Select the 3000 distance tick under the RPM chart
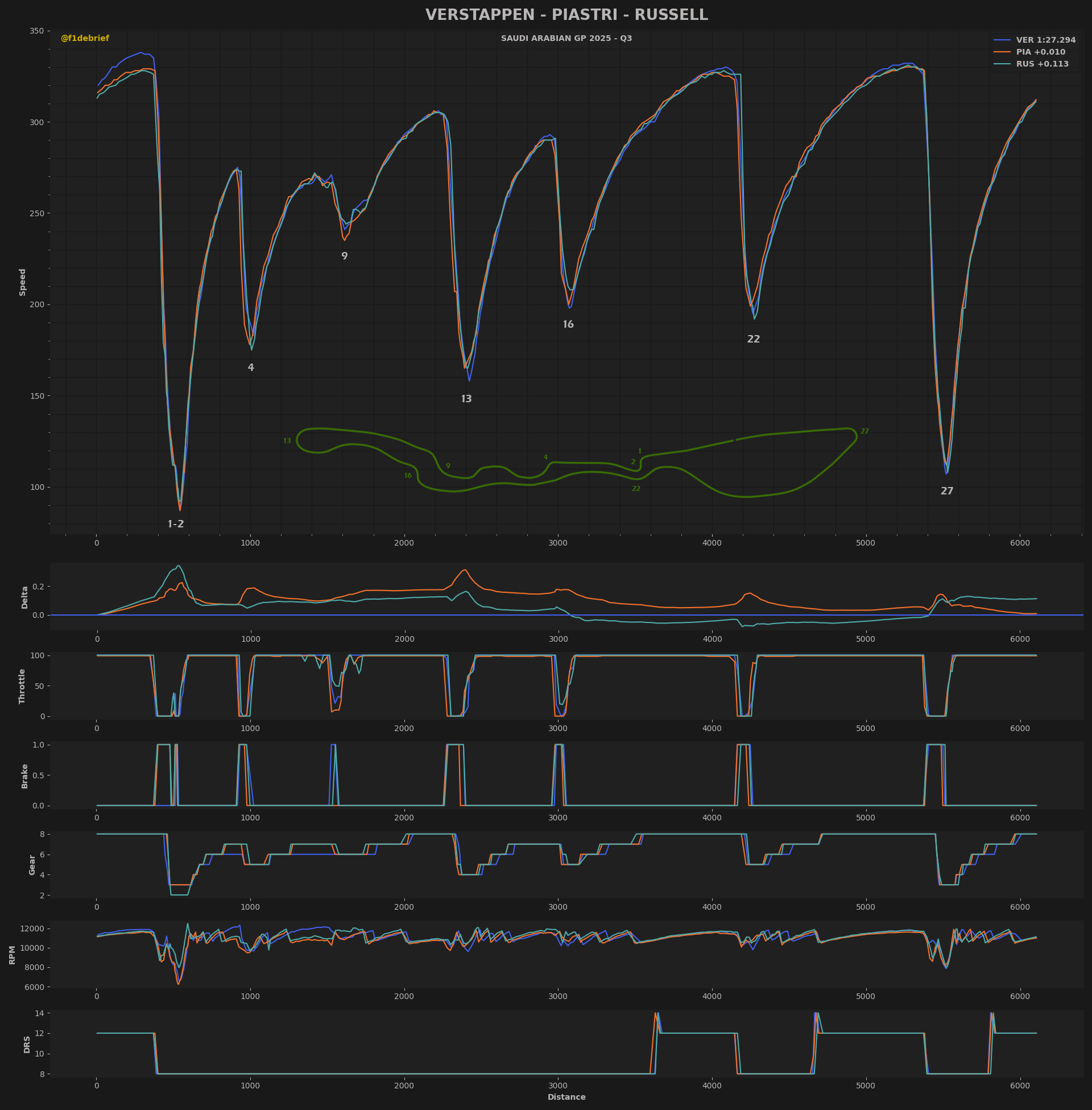The width and height of the screenshot is (1092, 1110). click(x=558, y=996)
